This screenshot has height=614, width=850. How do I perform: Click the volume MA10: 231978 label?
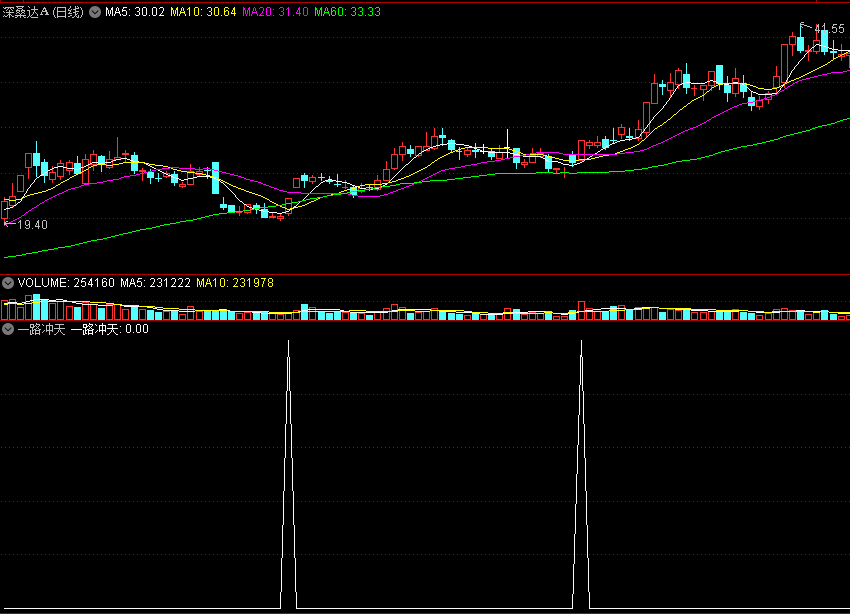235,283
